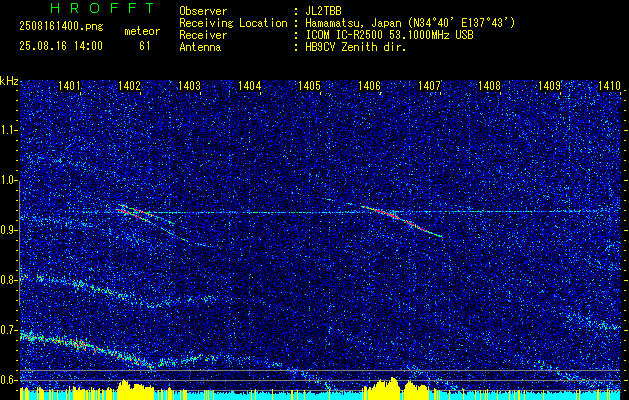Click the date stamp 25.08.16 14:00

click(61, 46)
